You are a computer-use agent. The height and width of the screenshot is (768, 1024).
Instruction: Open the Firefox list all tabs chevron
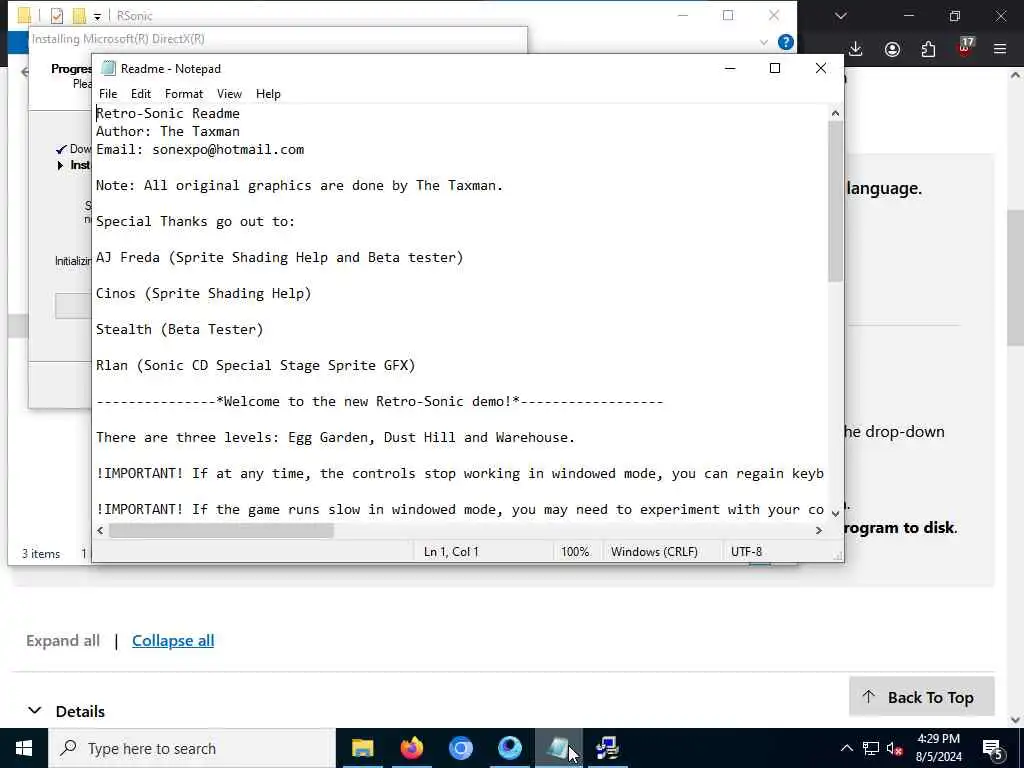(840, 16)
